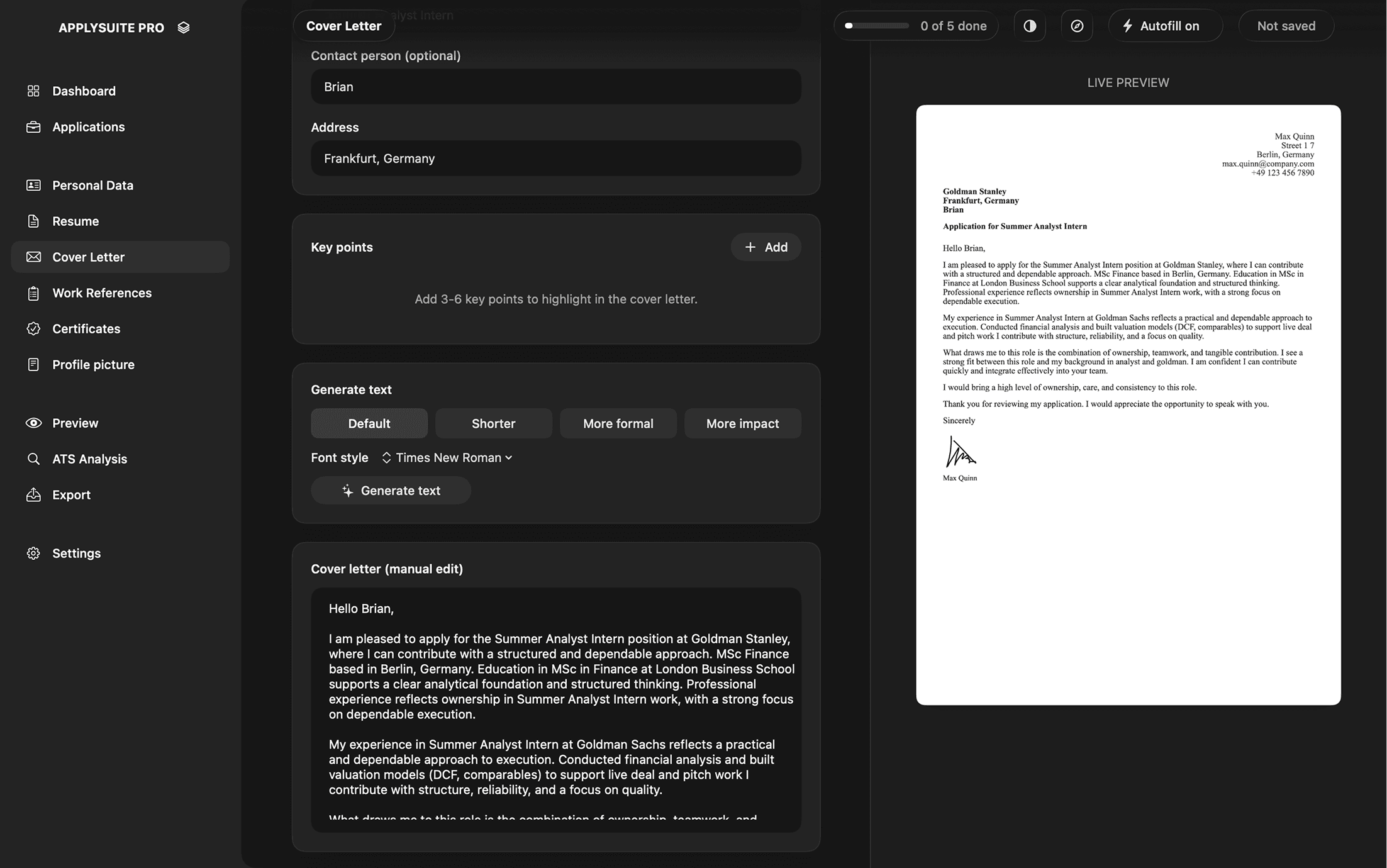This screenshot has width=1387, height=868.
Task: Open ATS Analysis via the magnifier icon
Action: click(33, 459)
